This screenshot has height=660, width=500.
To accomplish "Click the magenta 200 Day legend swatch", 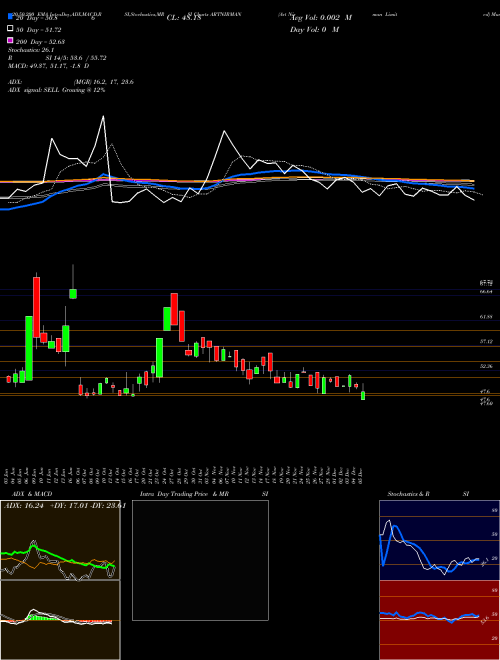I will coord(10,40).
